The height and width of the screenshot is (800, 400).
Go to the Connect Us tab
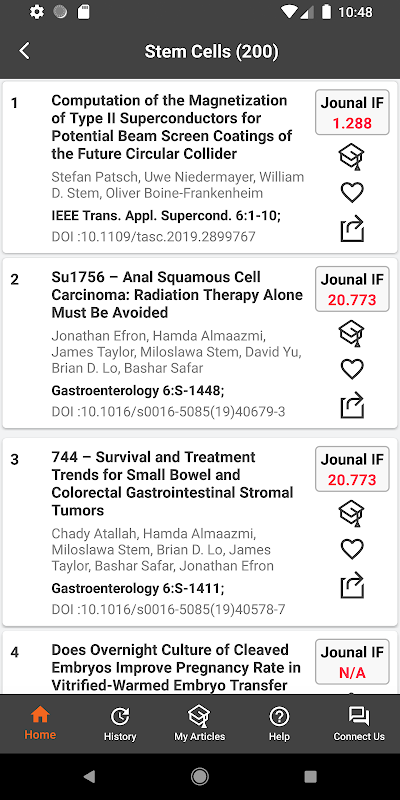tap(359, 724)
